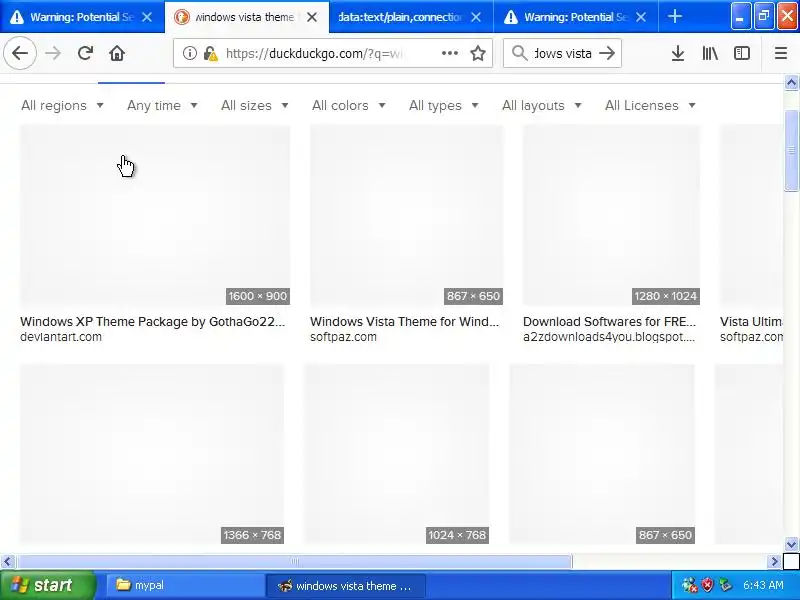Open the Windows start menu
The height and width of the screenshot is (600, 800).
(47, 585)
